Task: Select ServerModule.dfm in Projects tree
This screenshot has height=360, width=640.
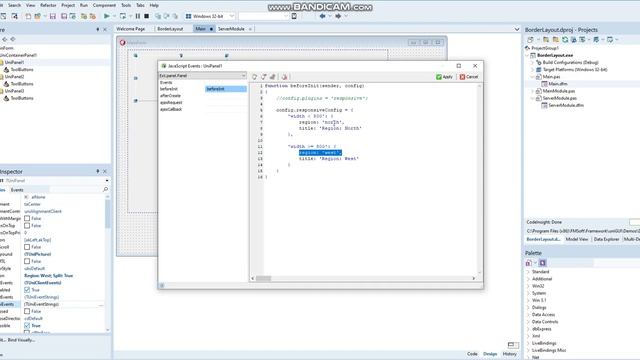Action: tap(566, 105)
